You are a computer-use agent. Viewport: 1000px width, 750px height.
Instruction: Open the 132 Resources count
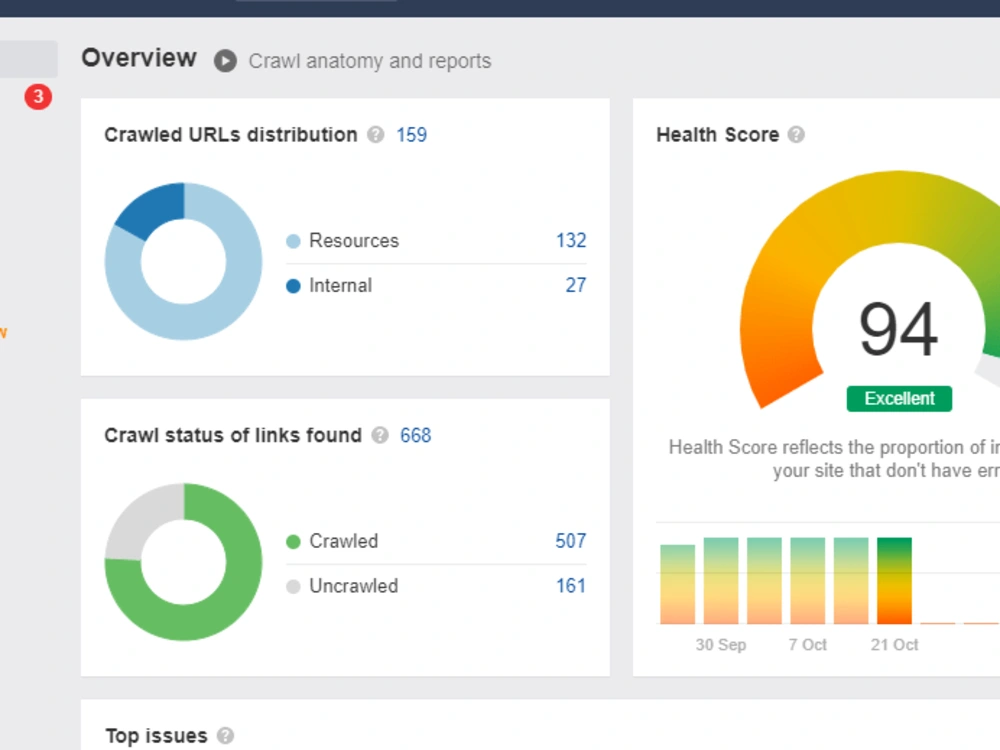coord(571,240)
